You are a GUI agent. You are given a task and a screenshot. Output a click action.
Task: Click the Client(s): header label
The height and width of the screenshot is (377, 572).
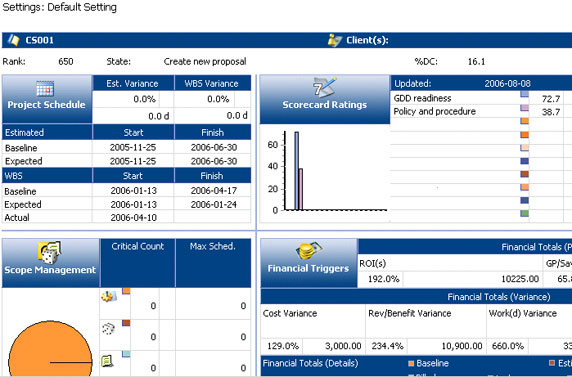[367, 40]
